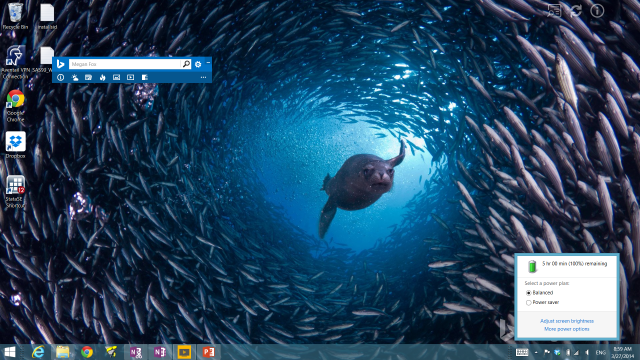The image size is (640, 360).
Task: Open the yellow video app on taskbar
Action: pyautogui.click(x=184, y=352)
